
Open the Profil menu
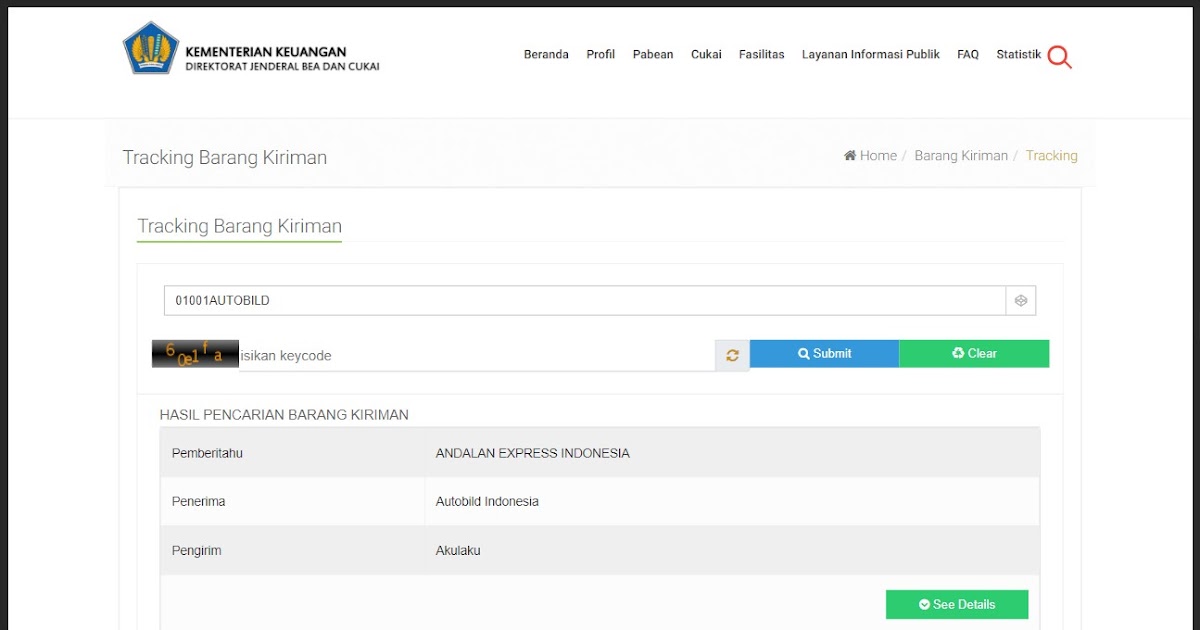pyautogui.click(x=600, y=55)
